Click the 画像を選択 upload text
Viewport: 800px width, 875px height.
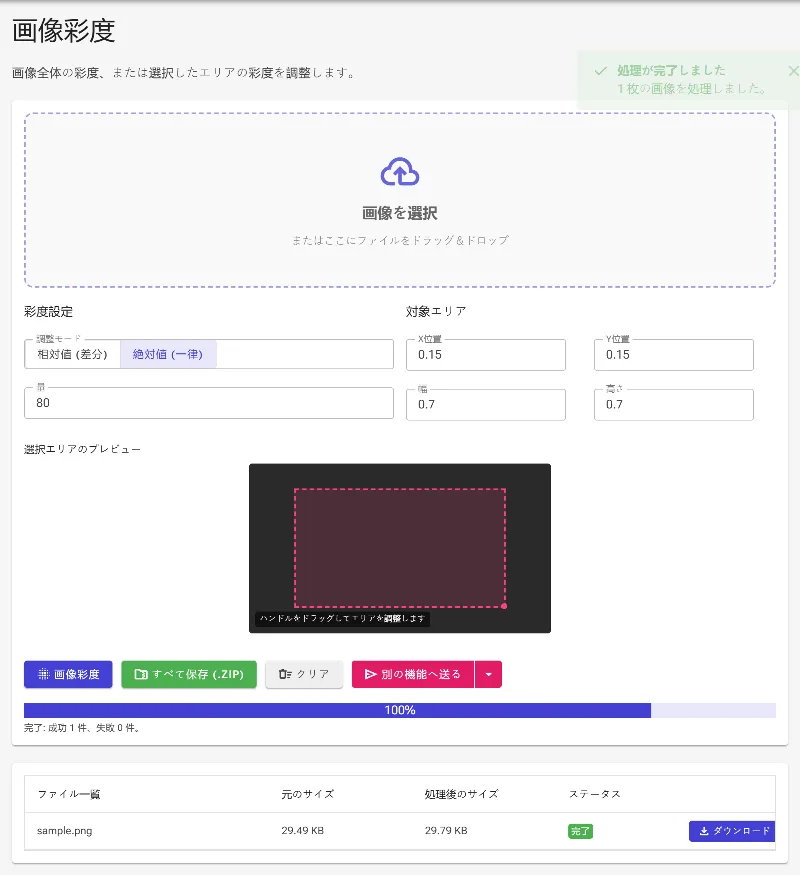[x=399, y=213]
